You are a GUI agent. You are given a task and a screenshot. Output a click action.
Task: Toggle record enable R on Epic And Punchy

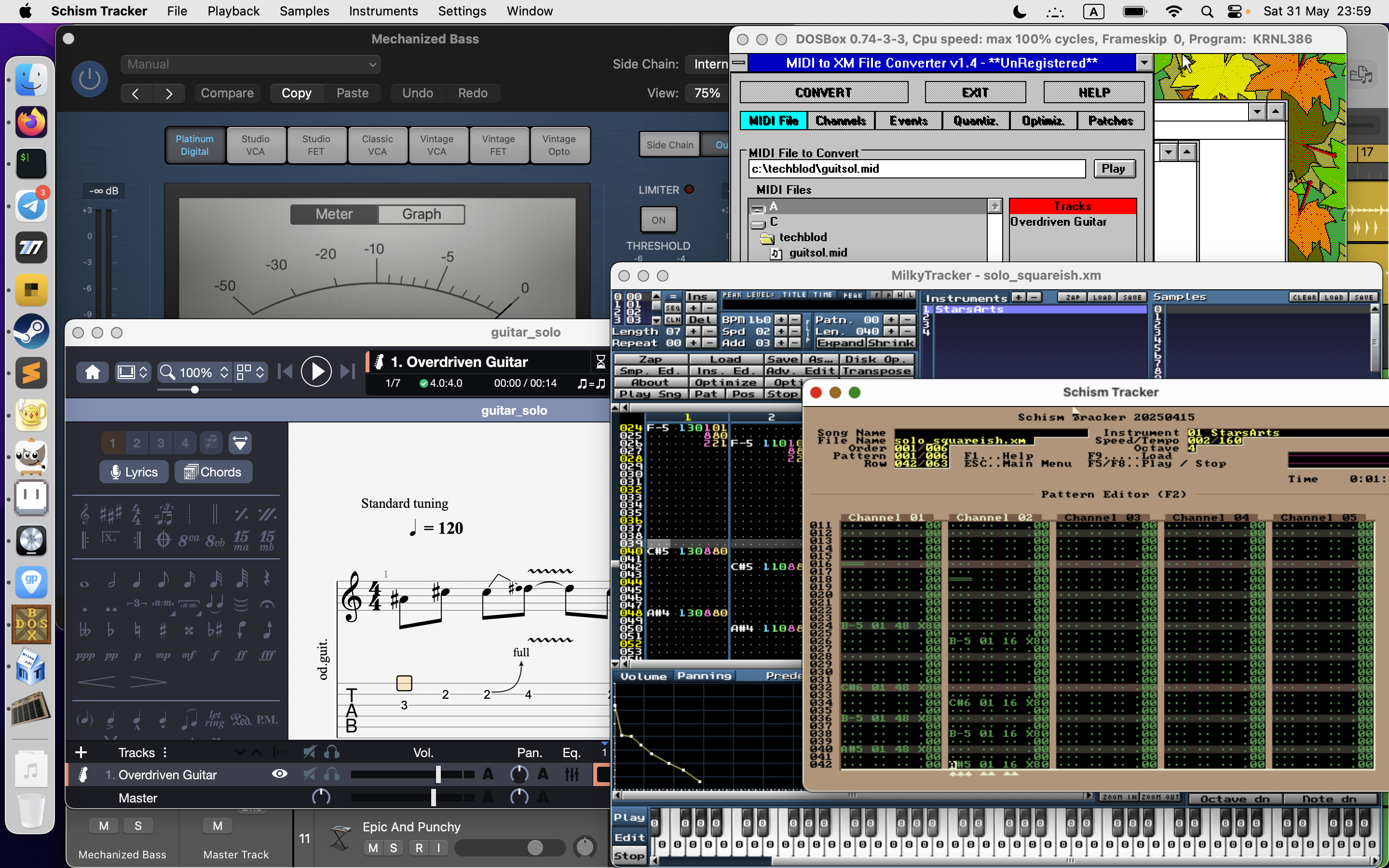tap(419, 848)
